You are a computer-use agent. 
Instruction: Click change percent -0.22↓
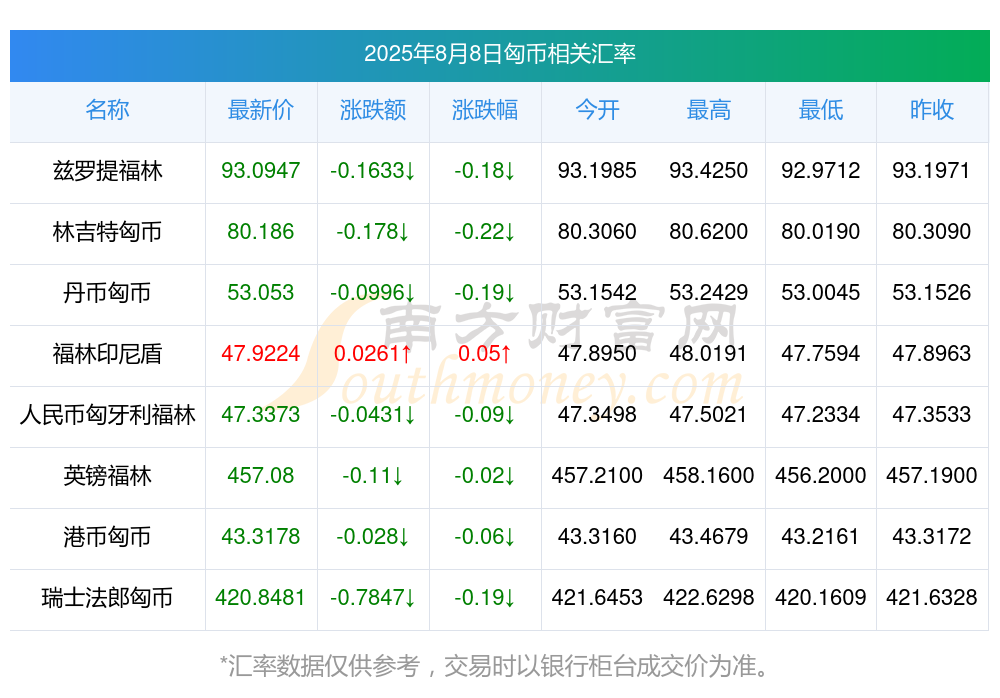click(x=485, y=232)
